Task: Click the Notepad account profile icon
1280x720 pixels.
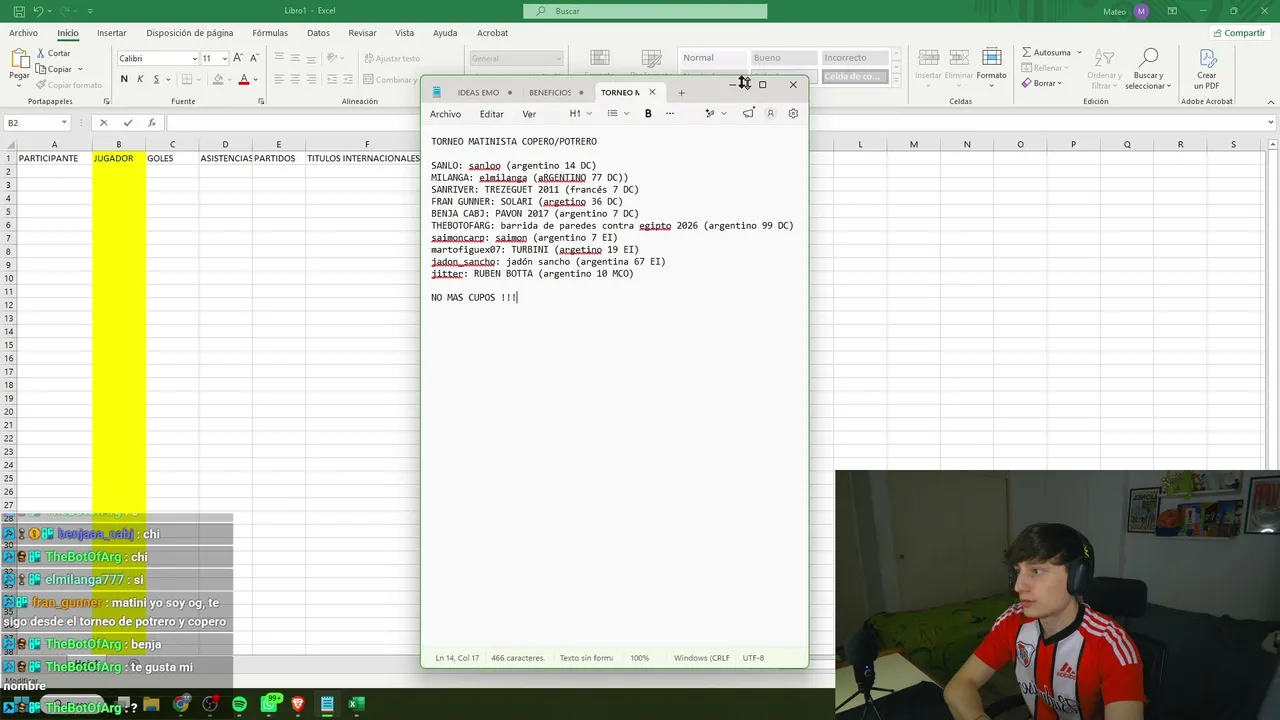Action: (x=770, y=114)
